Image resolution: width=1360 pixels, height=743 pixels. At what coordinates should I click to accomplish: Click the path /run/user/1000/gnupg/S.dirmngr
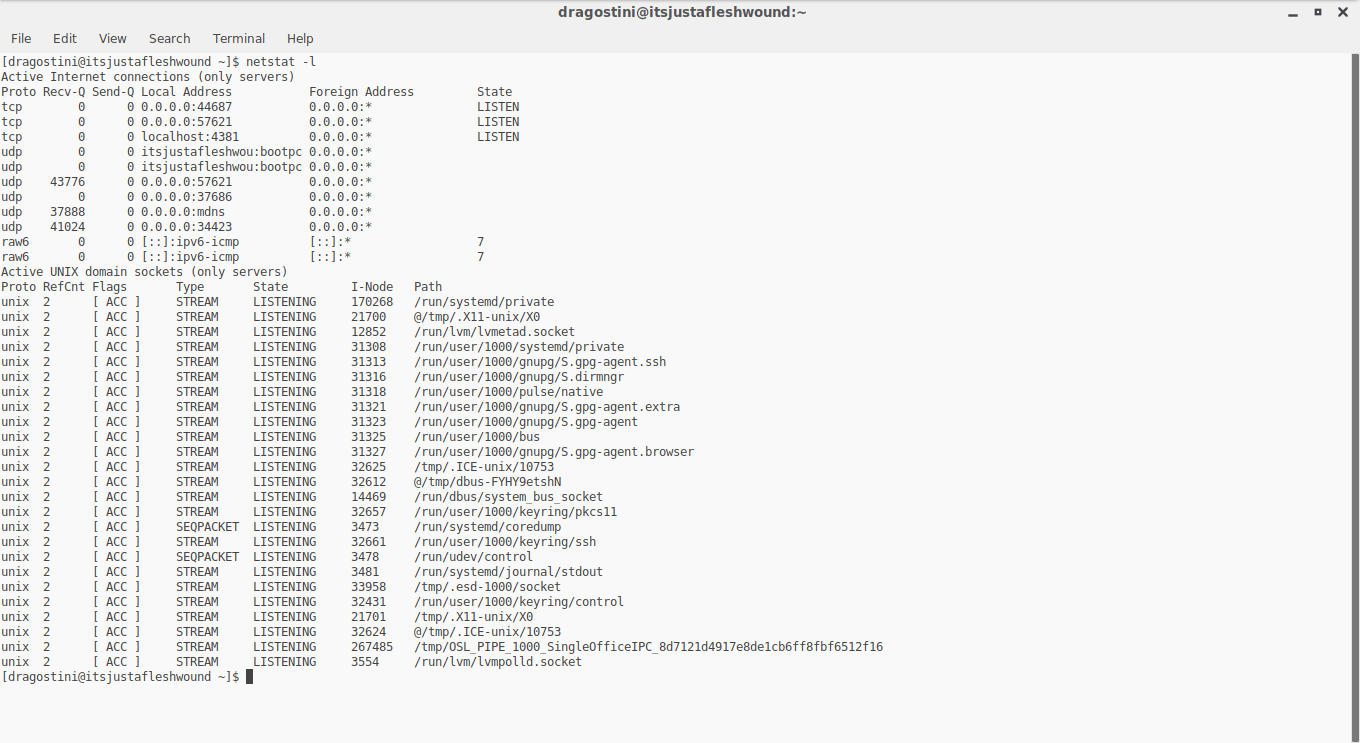point(519,377)
